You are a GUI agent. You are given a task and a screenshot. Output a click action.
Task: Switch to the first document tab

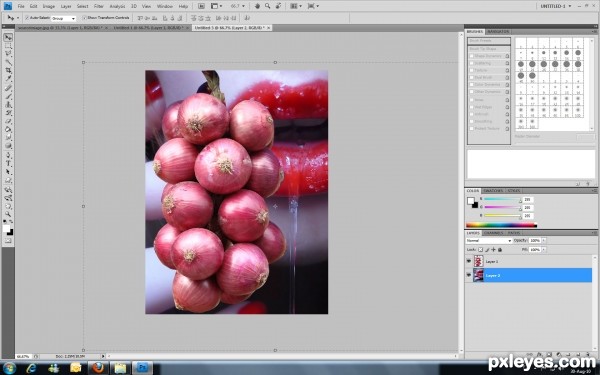62,28
